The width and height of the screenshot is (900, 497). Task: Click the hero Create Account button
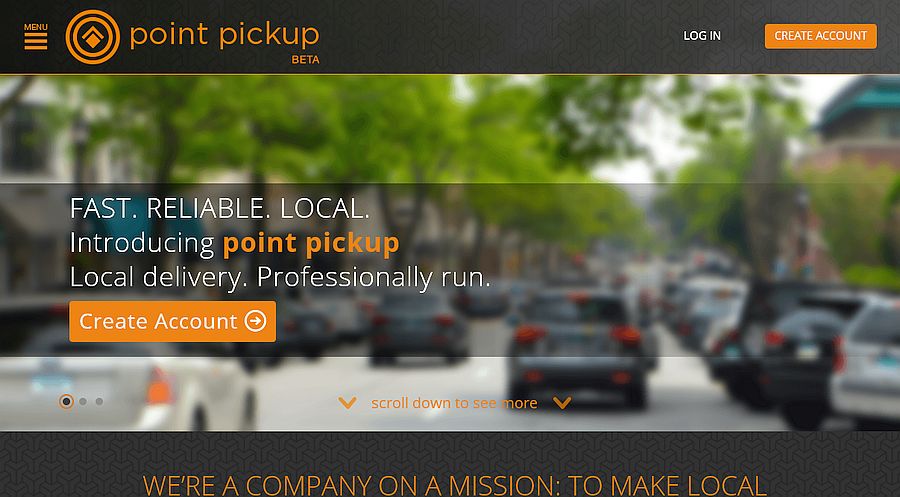coord(173,321)
